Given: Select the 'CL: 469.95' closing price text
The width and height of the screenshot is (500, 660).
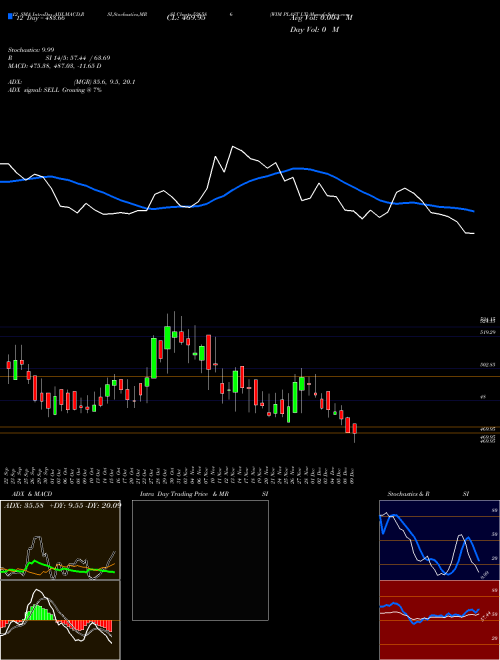Looking at the screenshot, I should (186, 18).
